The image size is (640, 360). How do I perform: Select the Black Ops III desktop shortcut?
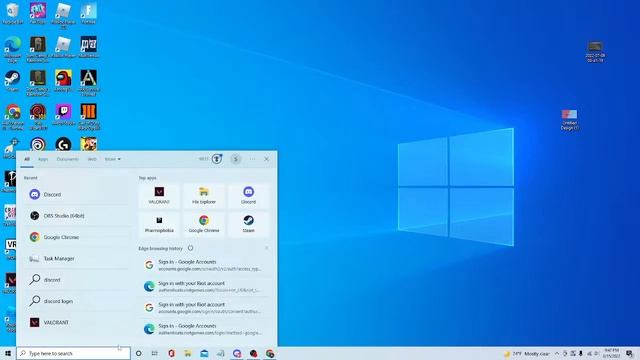[x=89, y=116]
